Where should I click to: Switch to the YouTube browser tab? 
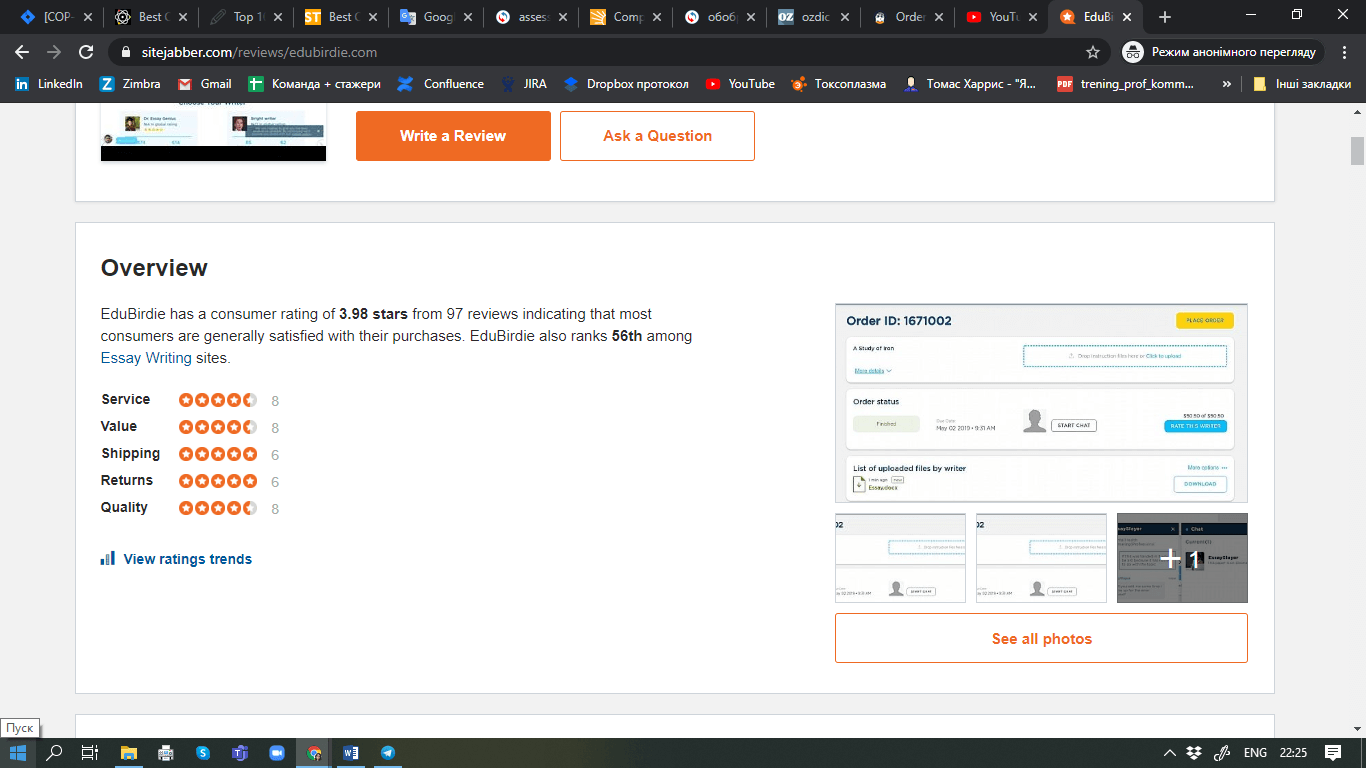[1002, 17]
